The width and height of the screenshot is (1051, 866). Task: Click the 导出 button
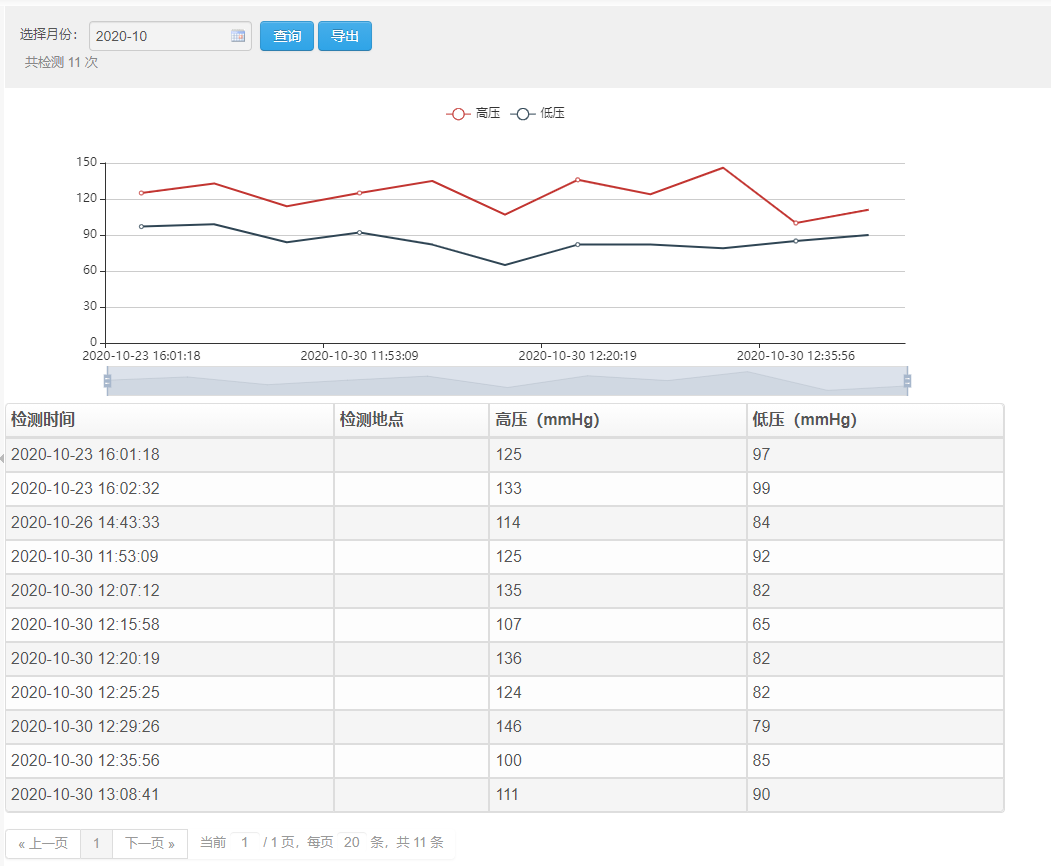(345, 36)
